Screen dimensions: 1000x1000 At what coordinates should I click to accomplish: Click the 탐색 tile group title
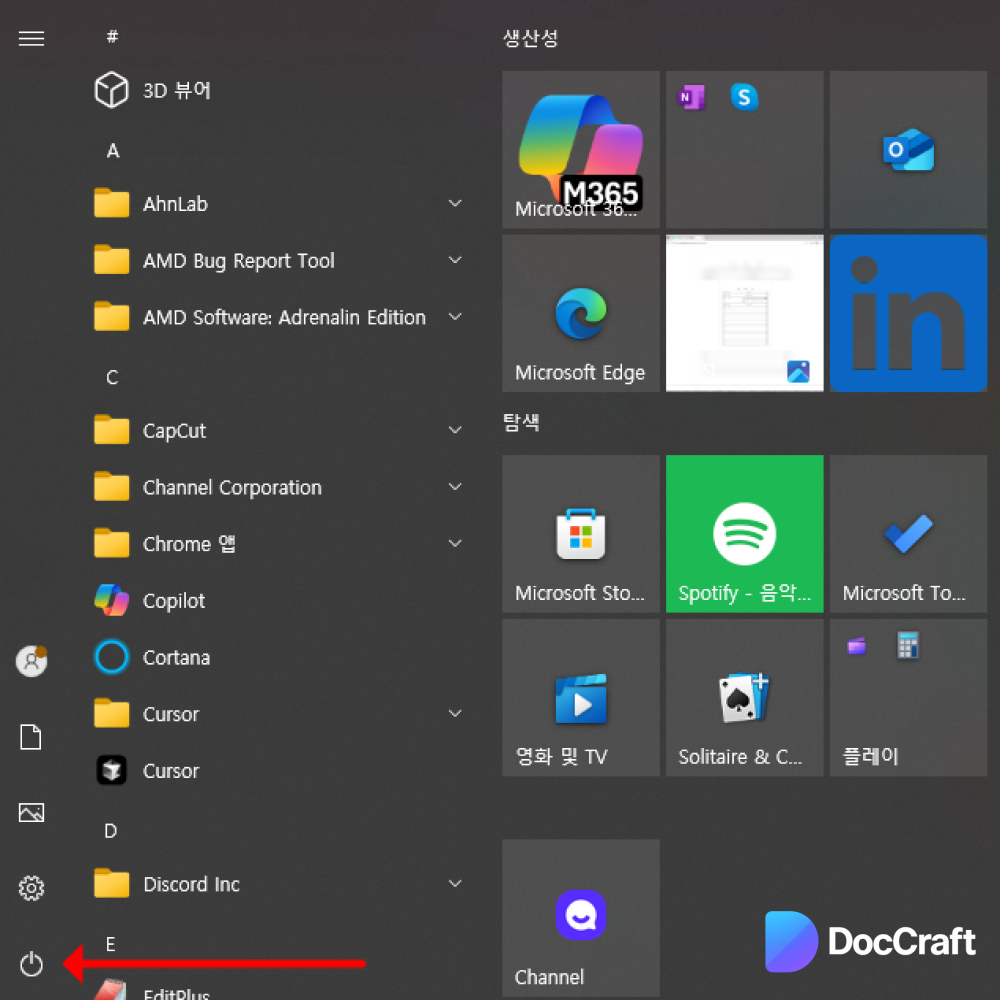(521, 422)
